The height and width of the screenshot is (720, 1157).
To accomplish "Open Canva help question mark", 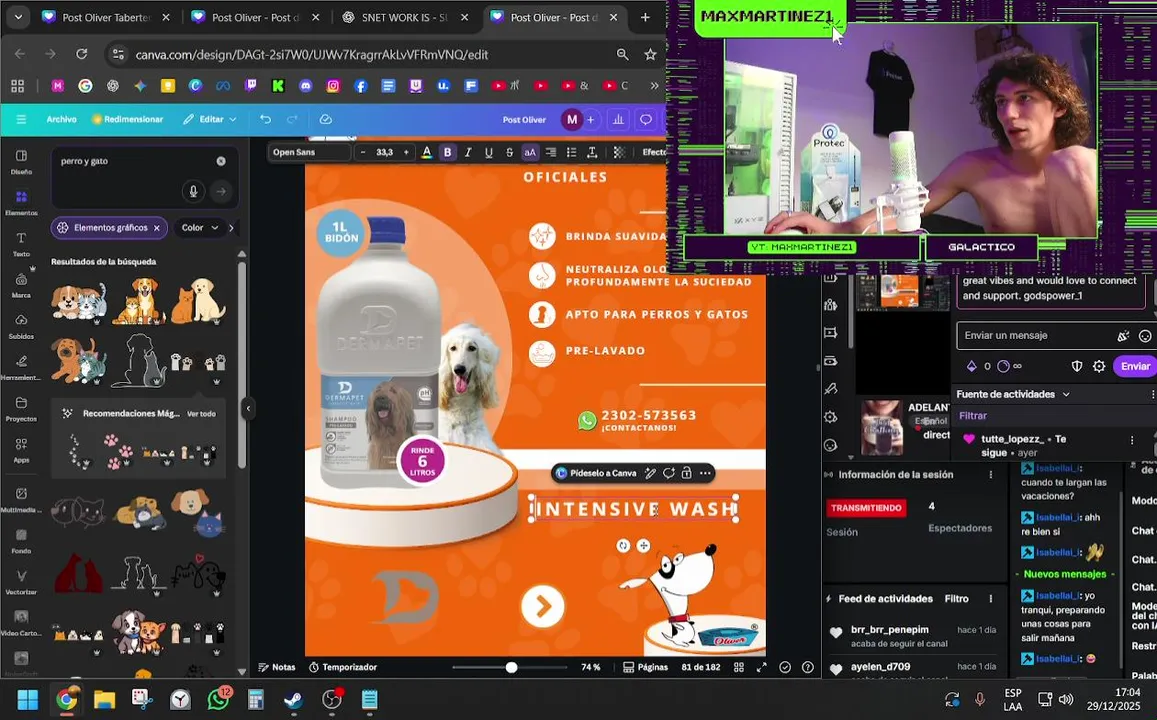I will pyautogui.click(x=808, y=668).
